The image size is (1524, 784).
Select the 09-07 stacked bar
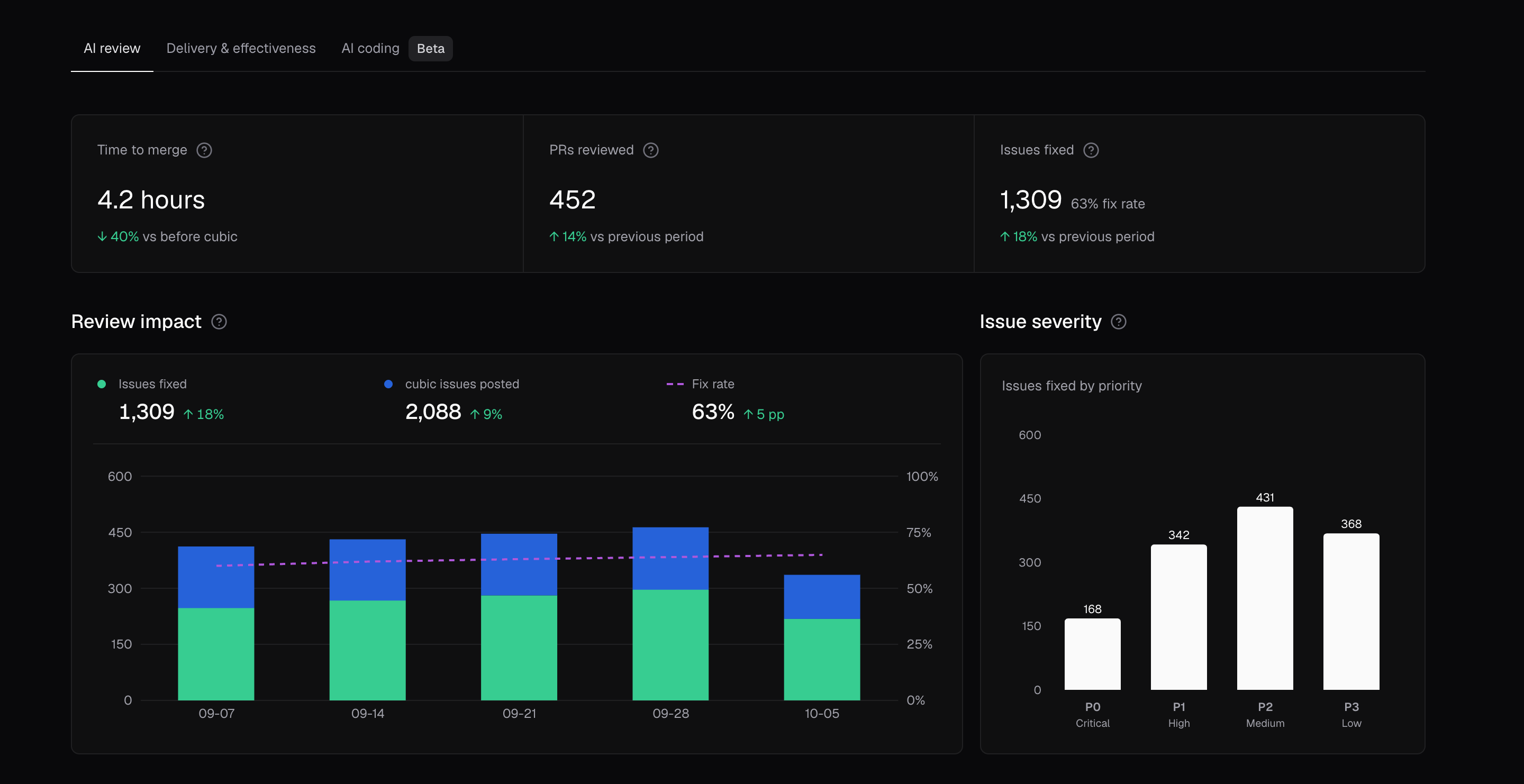coord(216,623)
